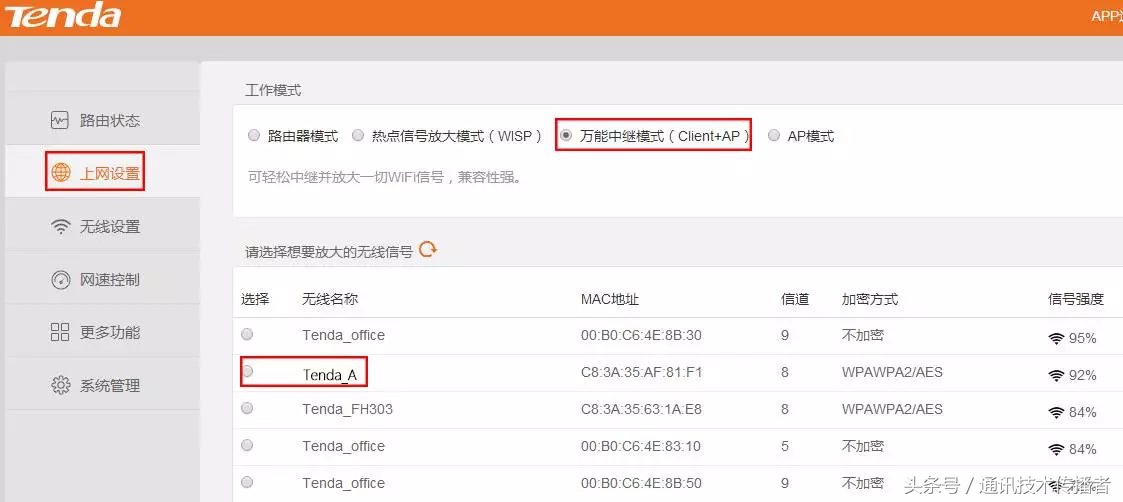Open 更多功能 menu item
1123x502 pixels.
pos(102,330)
